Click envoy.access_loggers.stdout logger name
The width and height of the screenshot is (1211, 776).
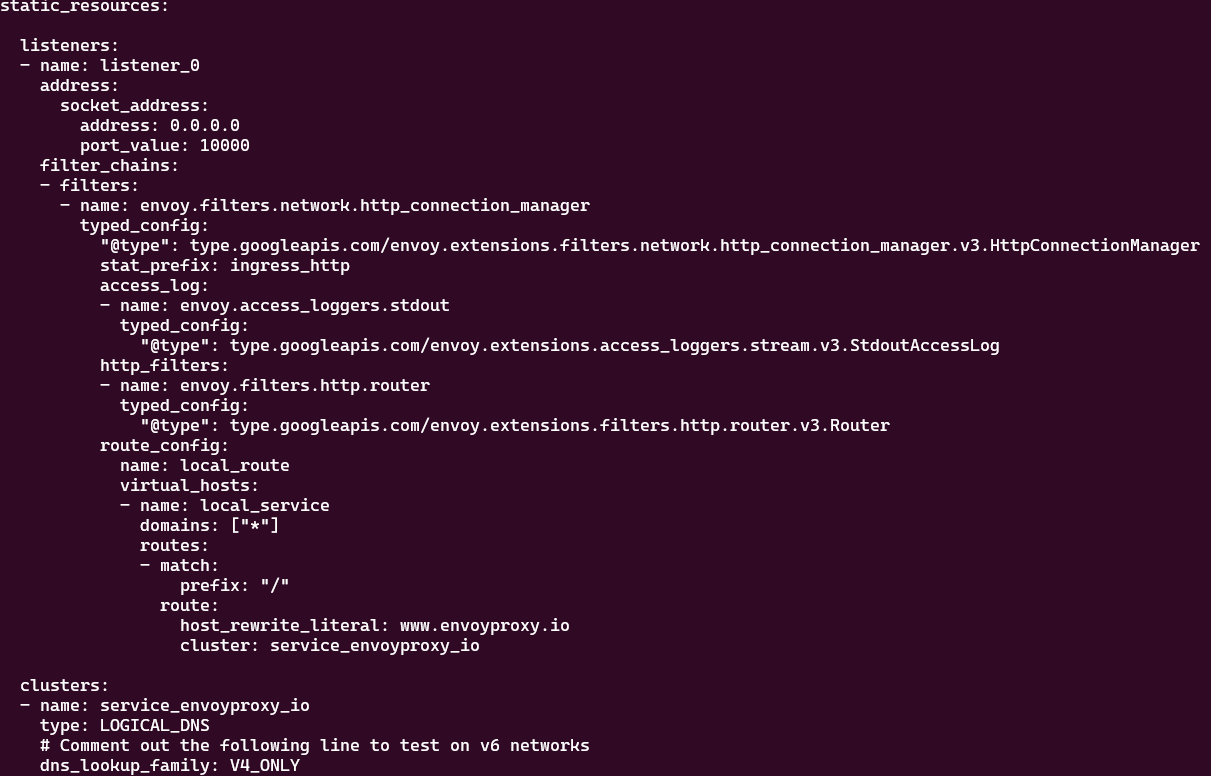pos(315,305)
